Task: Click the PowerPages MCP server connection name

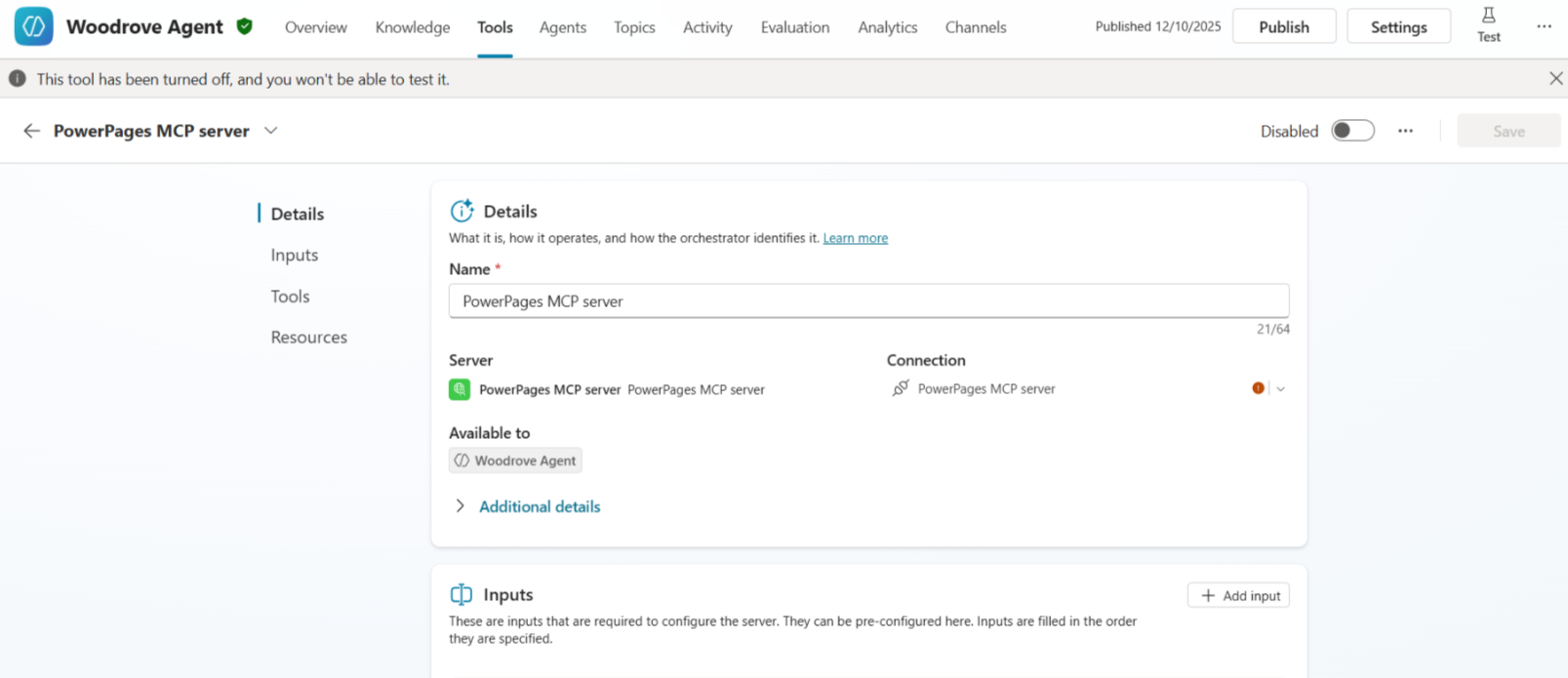Action: tap(986, 388)
